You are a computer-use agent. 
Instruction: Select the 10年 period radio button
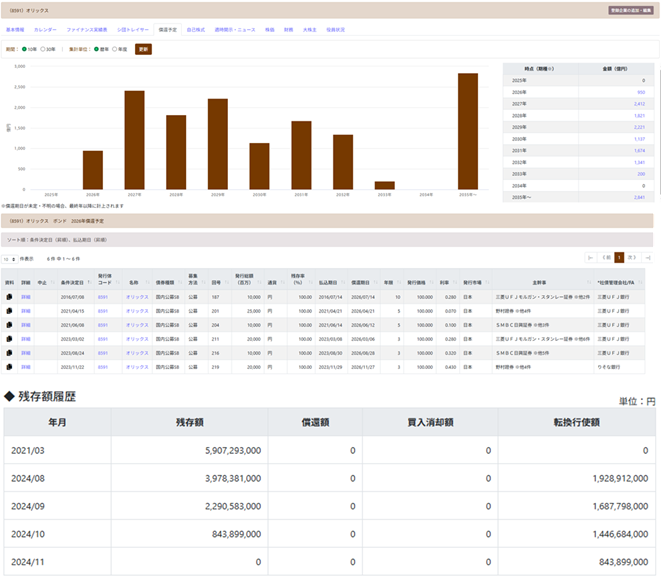point(24,49)
